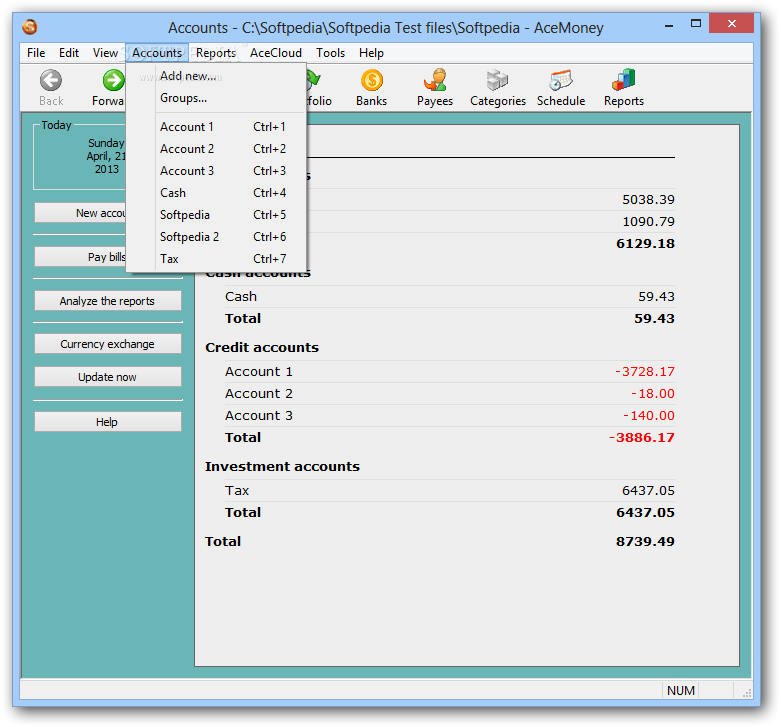Open Account 2 under Credit accounts
Viewport: 781px width, 727px height.
pyautogui.click(x=450, y=393)
